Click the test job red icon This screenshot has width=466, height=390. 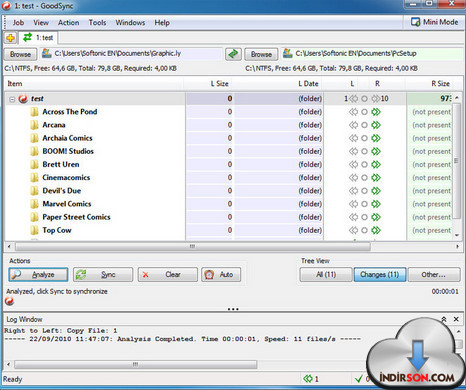tap(23, 99)
